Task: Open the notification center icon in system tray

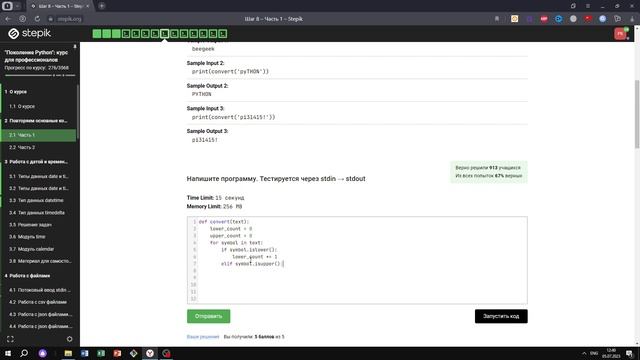Action: pos(630,353)
